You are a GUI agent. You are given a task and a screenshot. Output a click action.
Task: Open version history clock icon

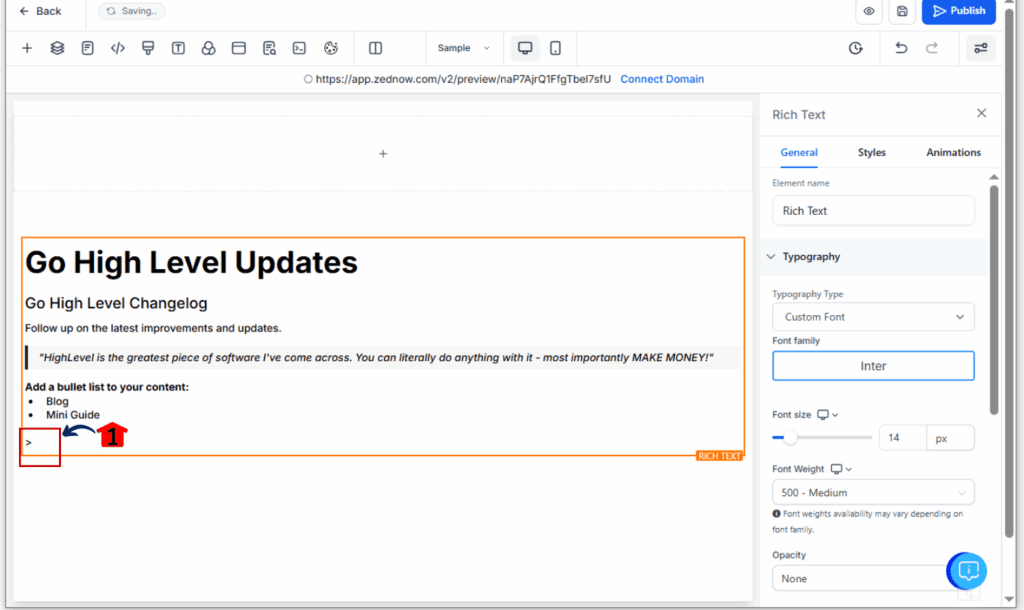tap(856, 48)
